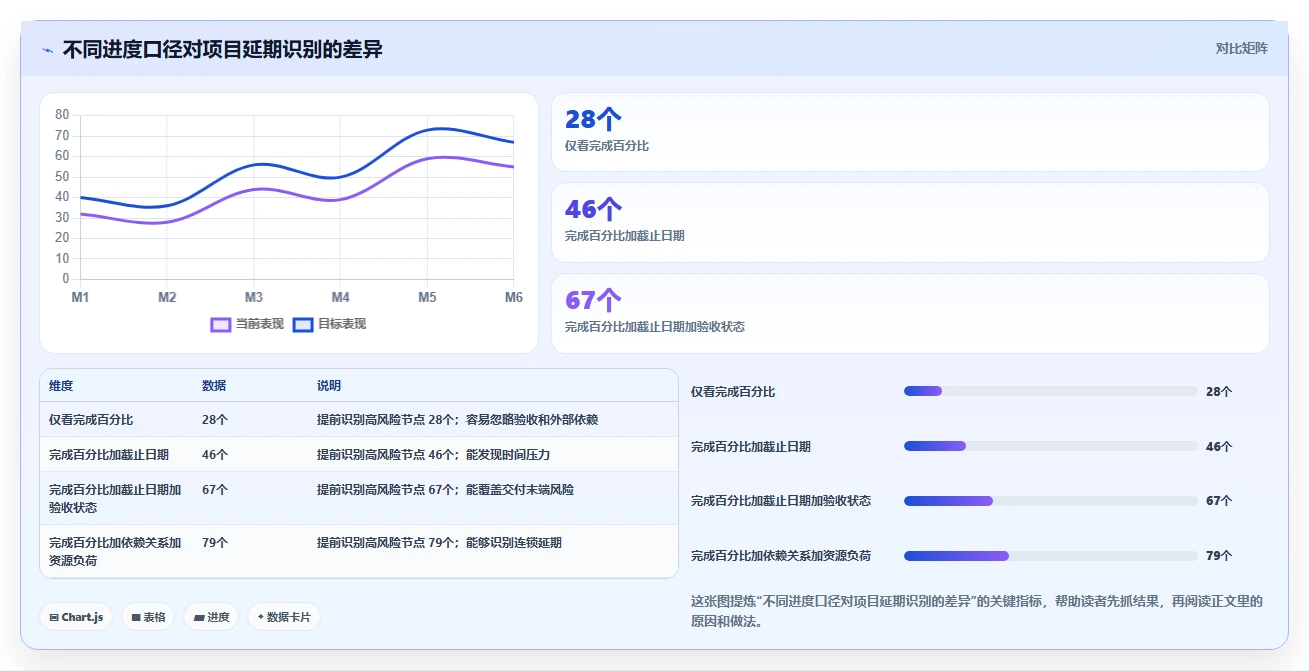This screenshot has height=671, width=1309.
Task: Click the 完成百分比加截止日期加验收状态 progress bar
Action: tap(1050, 500)
